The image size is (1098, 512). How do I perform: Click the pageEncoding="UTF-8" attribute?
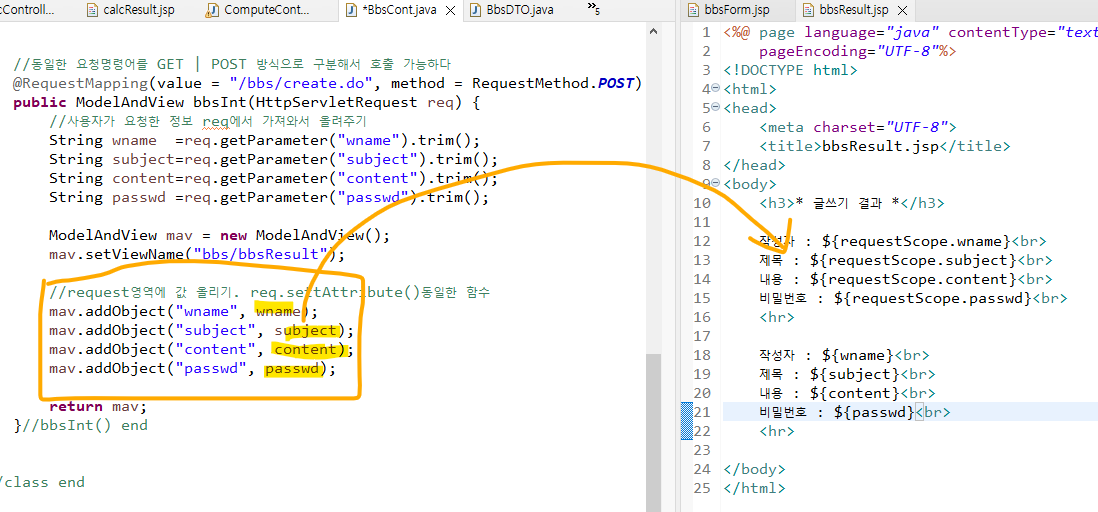848,51
